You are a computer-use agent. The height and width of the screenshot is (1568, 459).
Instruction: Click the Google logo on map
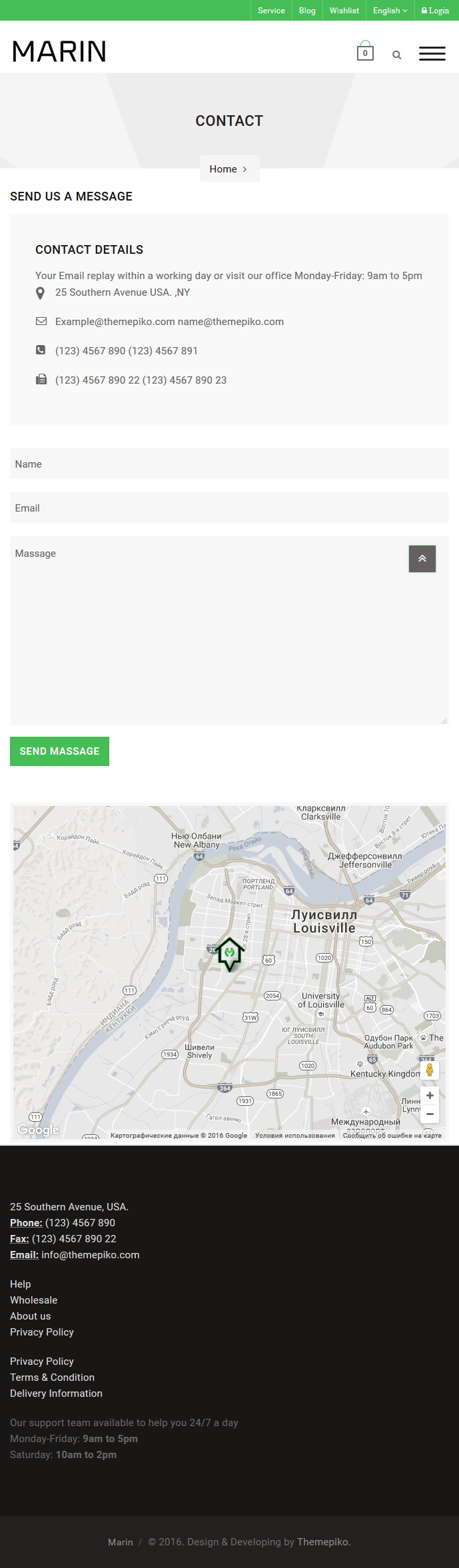[x=38, y=1130]
